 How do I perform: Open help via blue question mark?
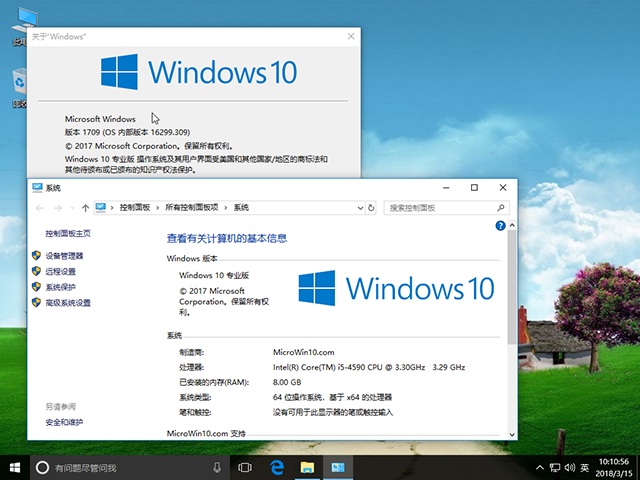coord(500,226)
